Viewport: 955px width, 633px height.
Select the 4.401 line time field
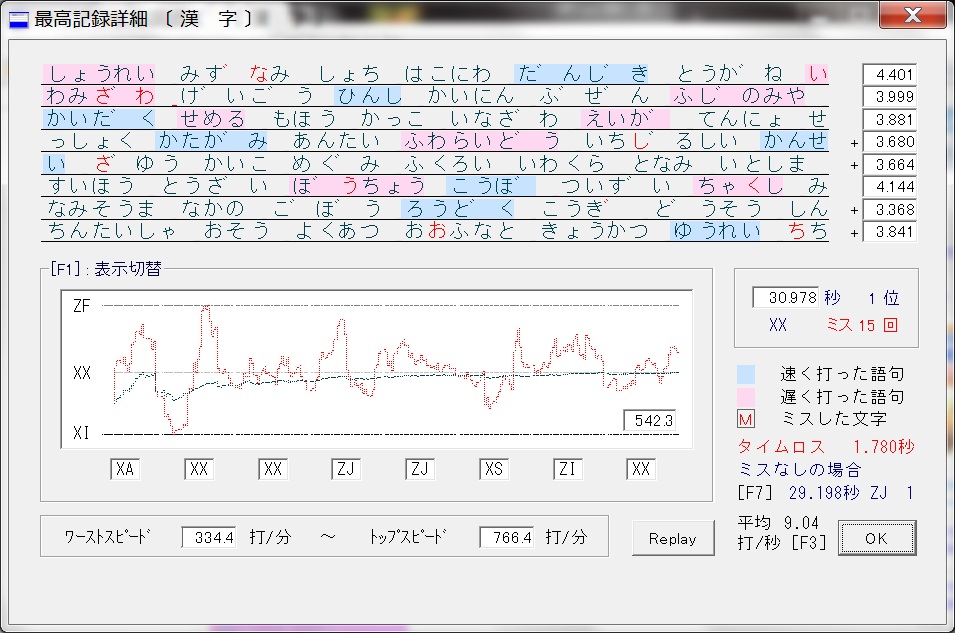889,75
